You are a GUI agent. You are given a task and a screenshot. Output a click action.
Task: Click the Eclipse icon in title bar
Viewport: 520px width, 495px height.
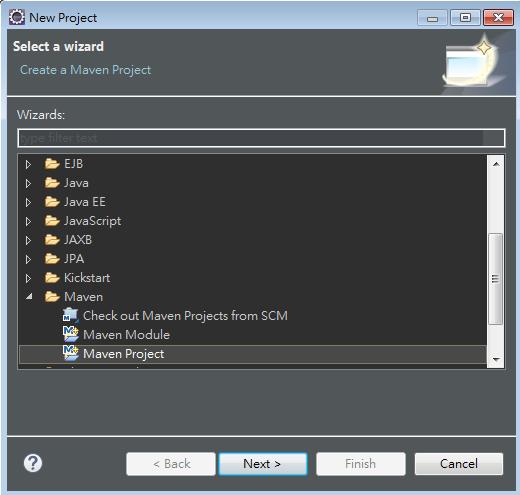pos(17,17)
